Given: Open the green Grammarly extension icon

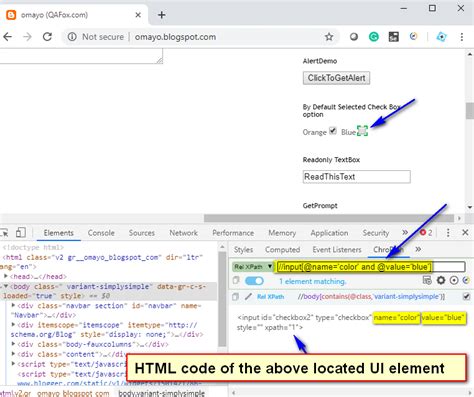Looking at the screenshot, I should coord(374,37).
